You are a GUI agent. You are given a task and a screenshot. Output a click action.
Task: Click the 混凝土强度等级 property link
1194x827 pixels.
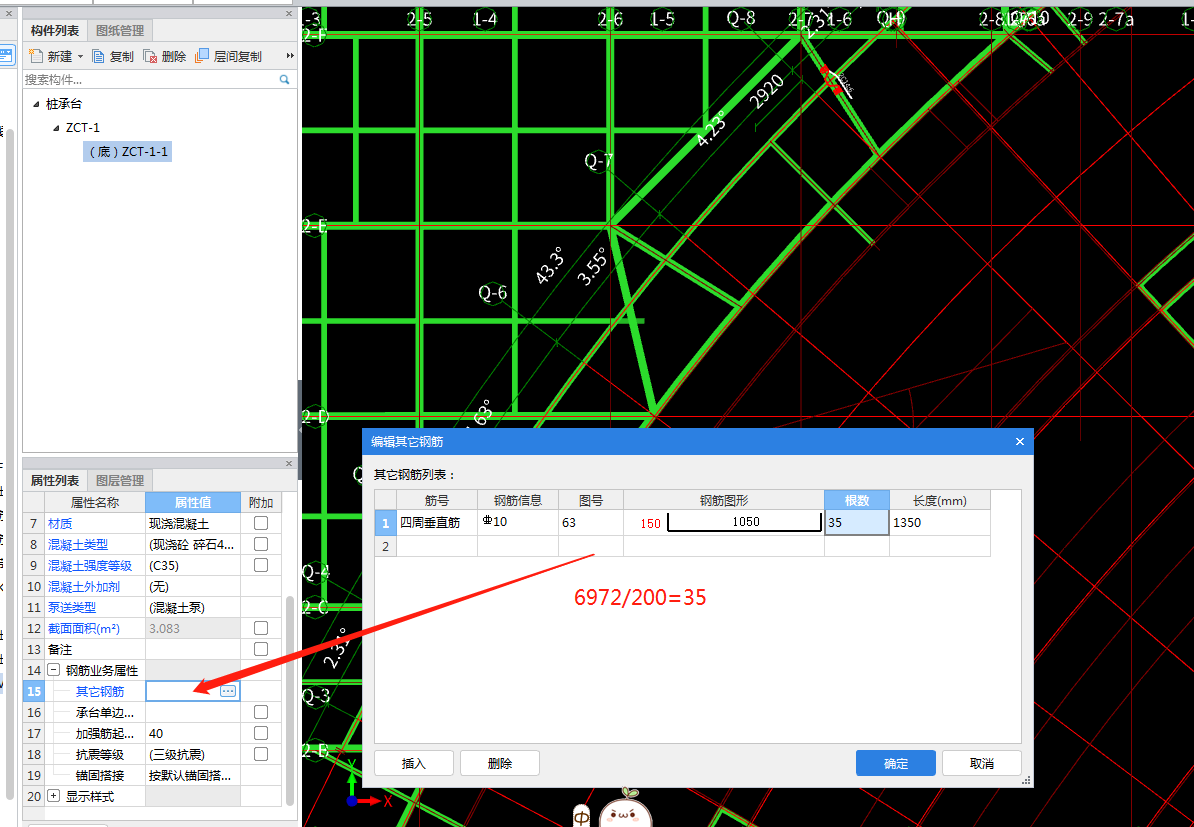(x=90, y=566)
